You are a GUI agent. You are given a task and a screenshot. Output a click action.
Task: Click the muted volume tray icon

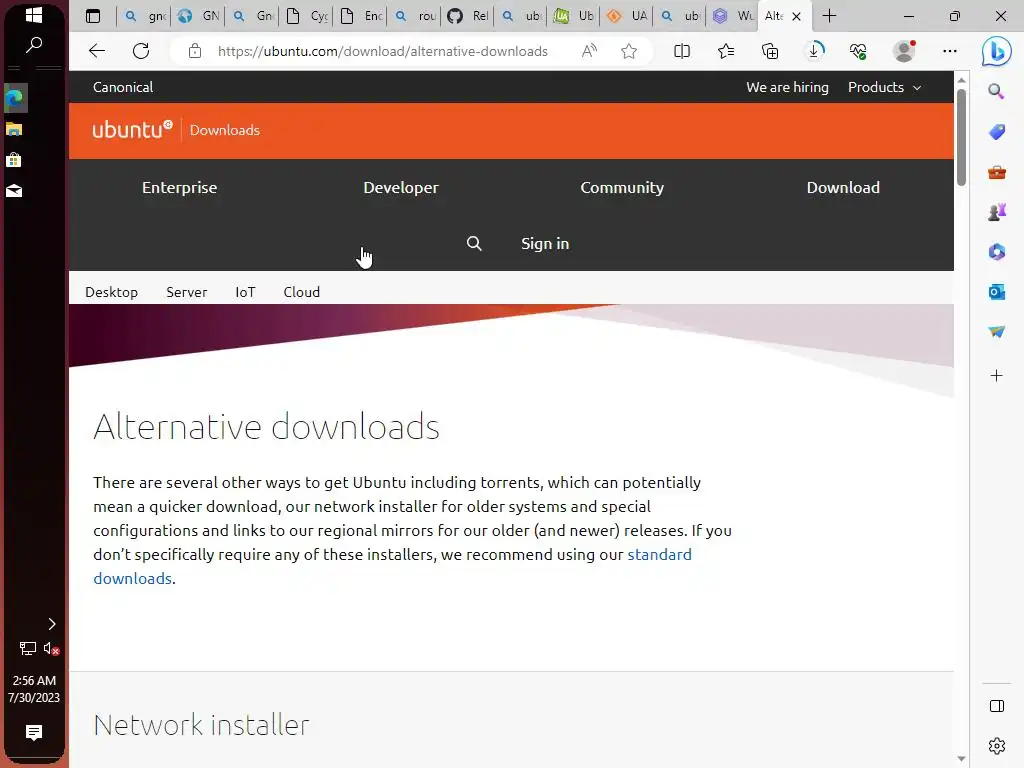pyautogui.click(x=51, y=648)
